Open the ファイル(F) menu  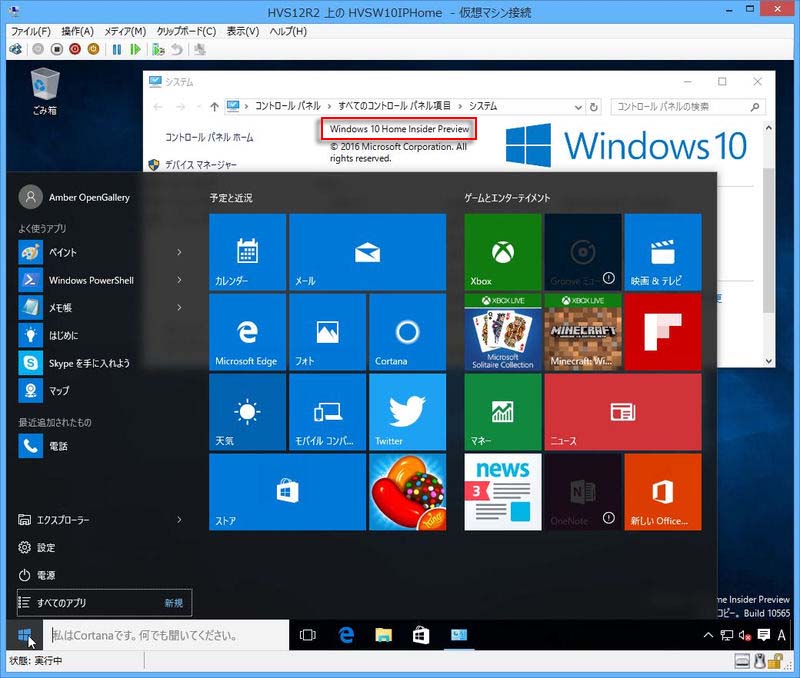click(x=31, y=32)
